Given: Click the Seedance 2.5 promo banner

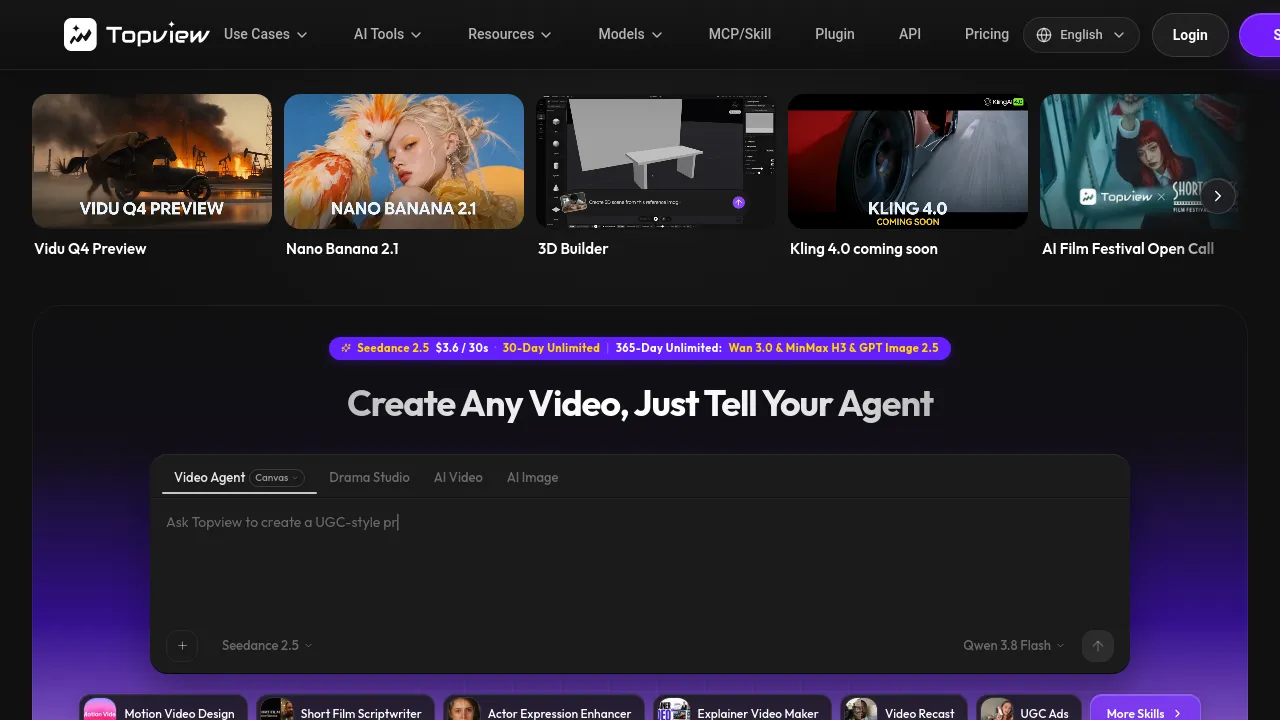Looking at the screenshot, I should click(640, 348).
